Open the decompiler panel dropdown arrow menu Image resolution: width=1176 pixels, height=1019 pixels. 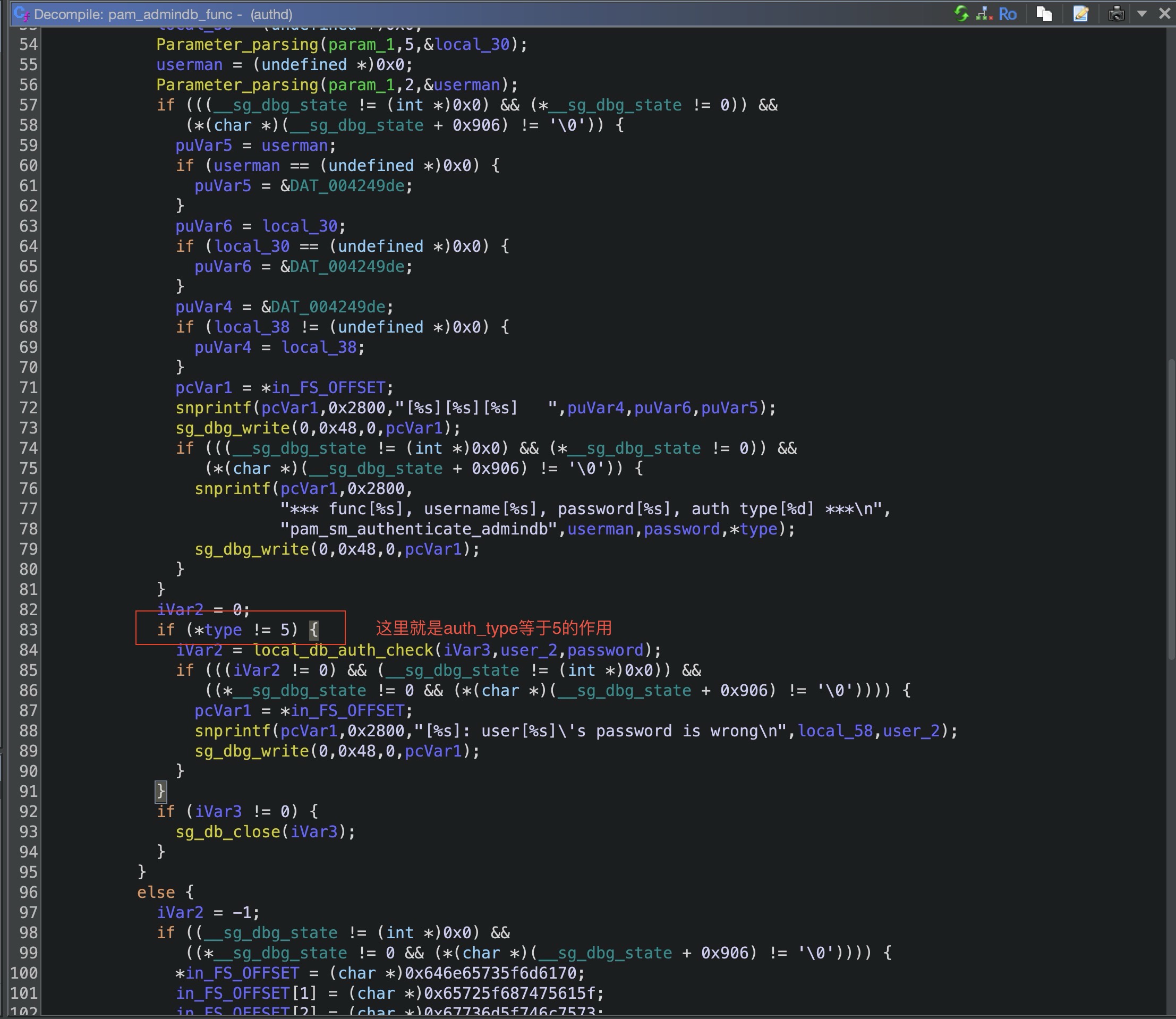[1142, 14]
